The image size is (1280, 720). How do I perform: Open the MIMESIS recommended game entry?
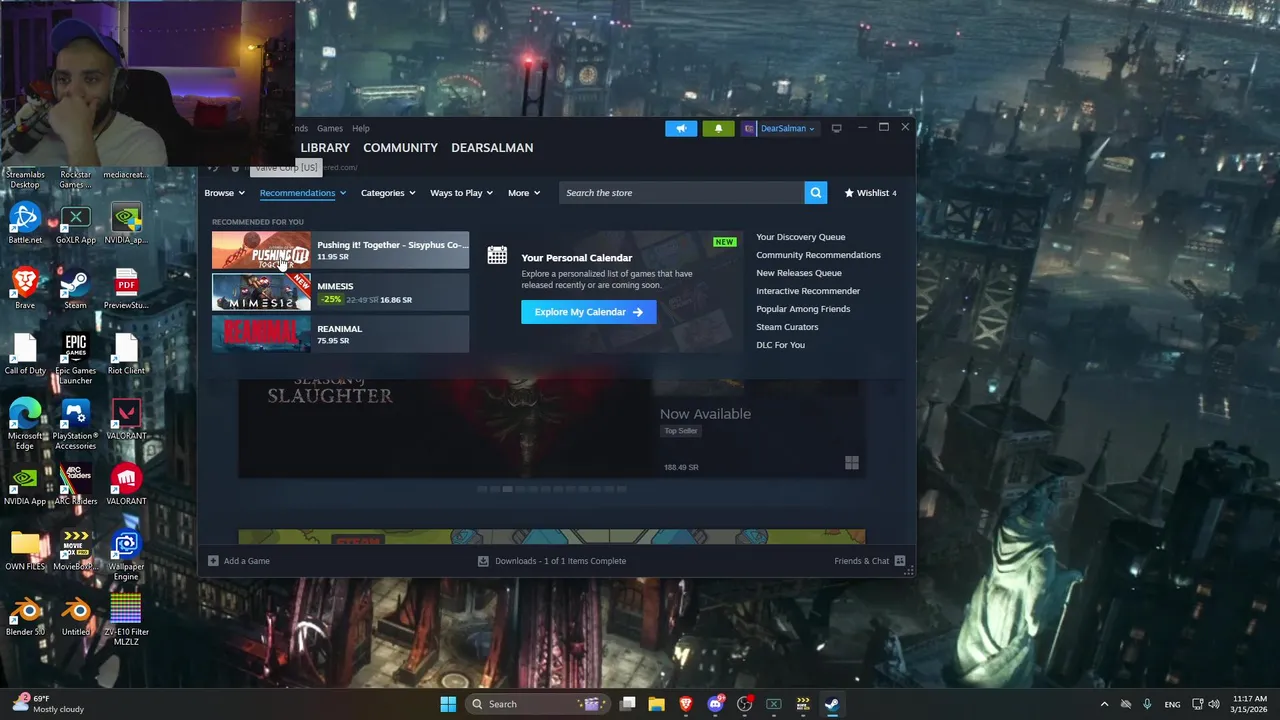pos(340,292)
